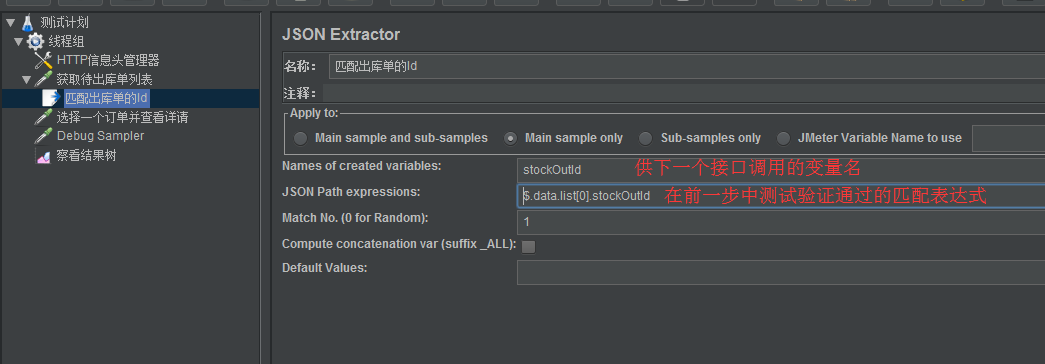Click the Match No. (0 for Random) label
Viewport: 1045px width, 364px height.
pyautogui.click(x=355, y=218)
